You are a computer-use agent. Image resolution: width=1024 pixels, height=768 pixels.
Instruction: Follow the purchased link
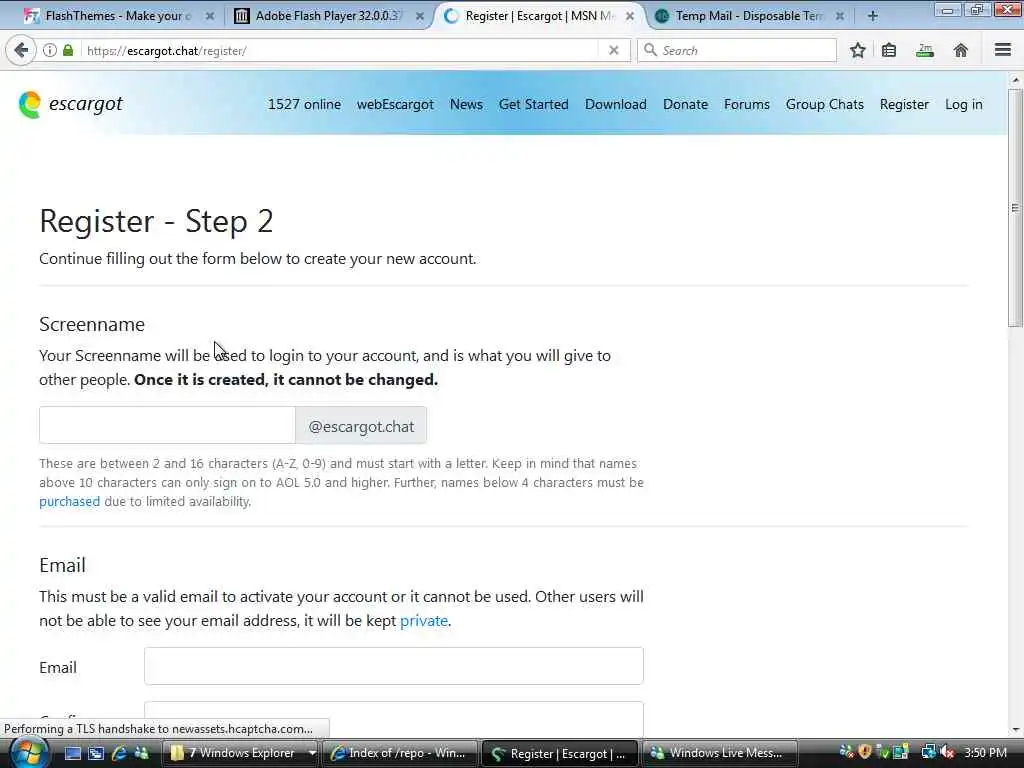pos(69,502)
